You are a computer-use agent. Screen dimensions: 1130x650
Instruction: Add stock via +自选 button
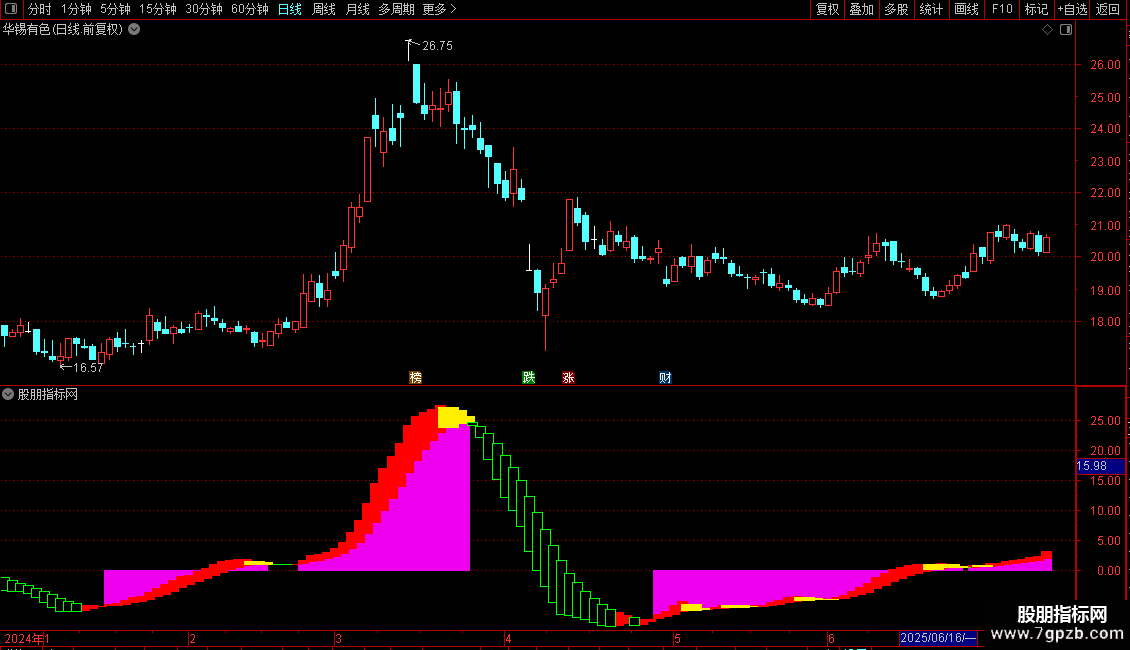[1072, 9]
